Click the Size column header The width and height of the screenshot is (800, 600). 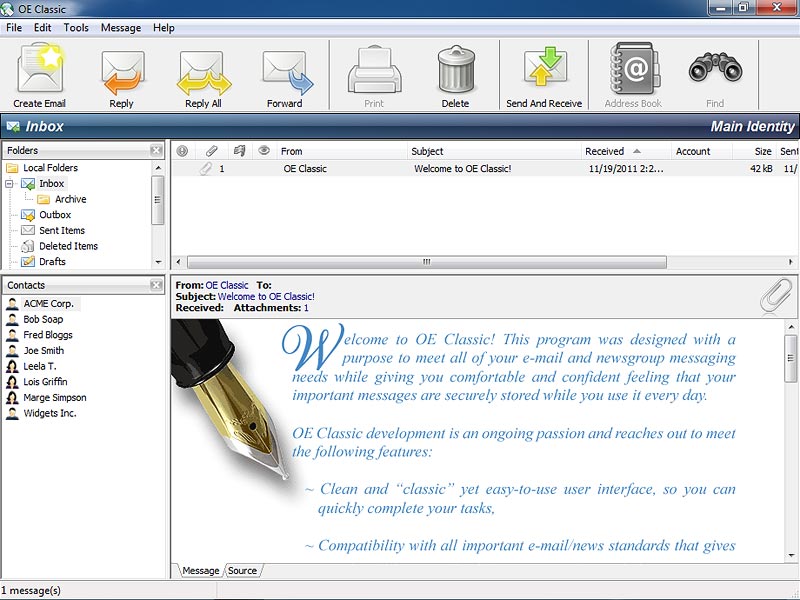(755, 151)
